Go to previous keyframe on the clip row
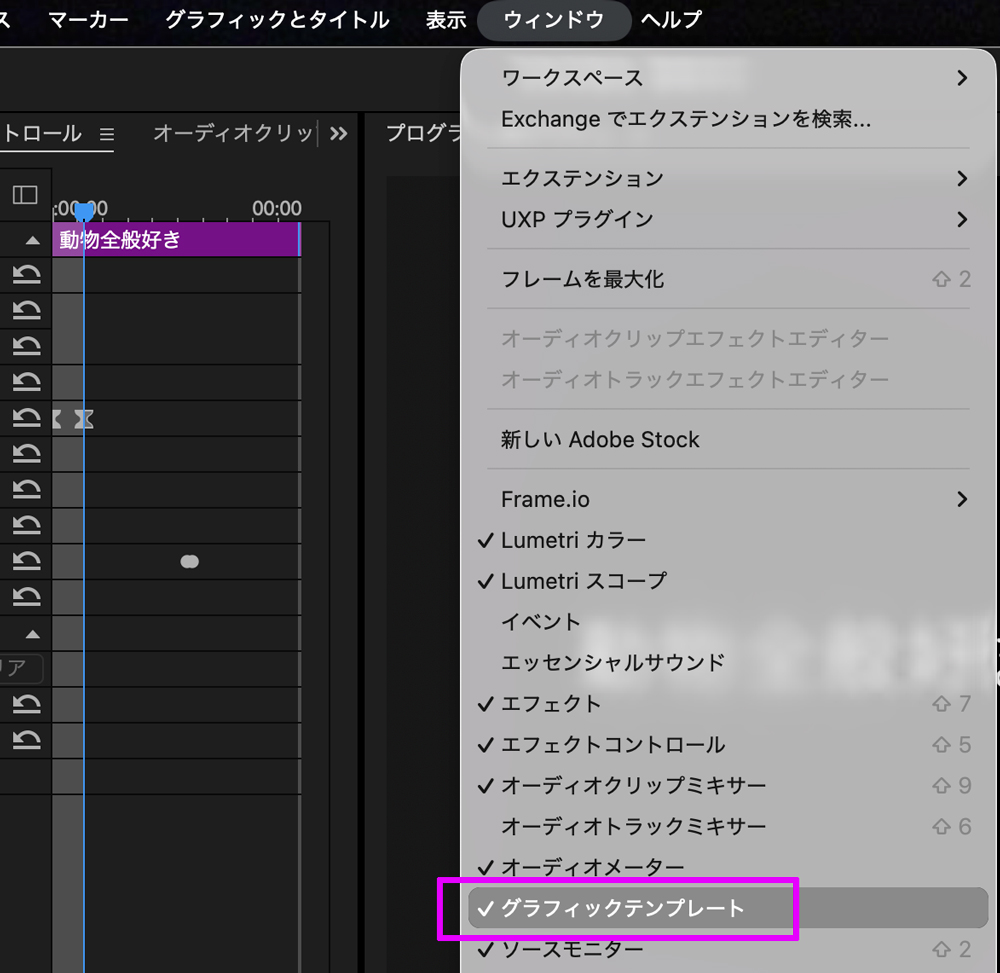This screenshot has height=973, width=1000. pyautogui.click(x=55, y=418)
